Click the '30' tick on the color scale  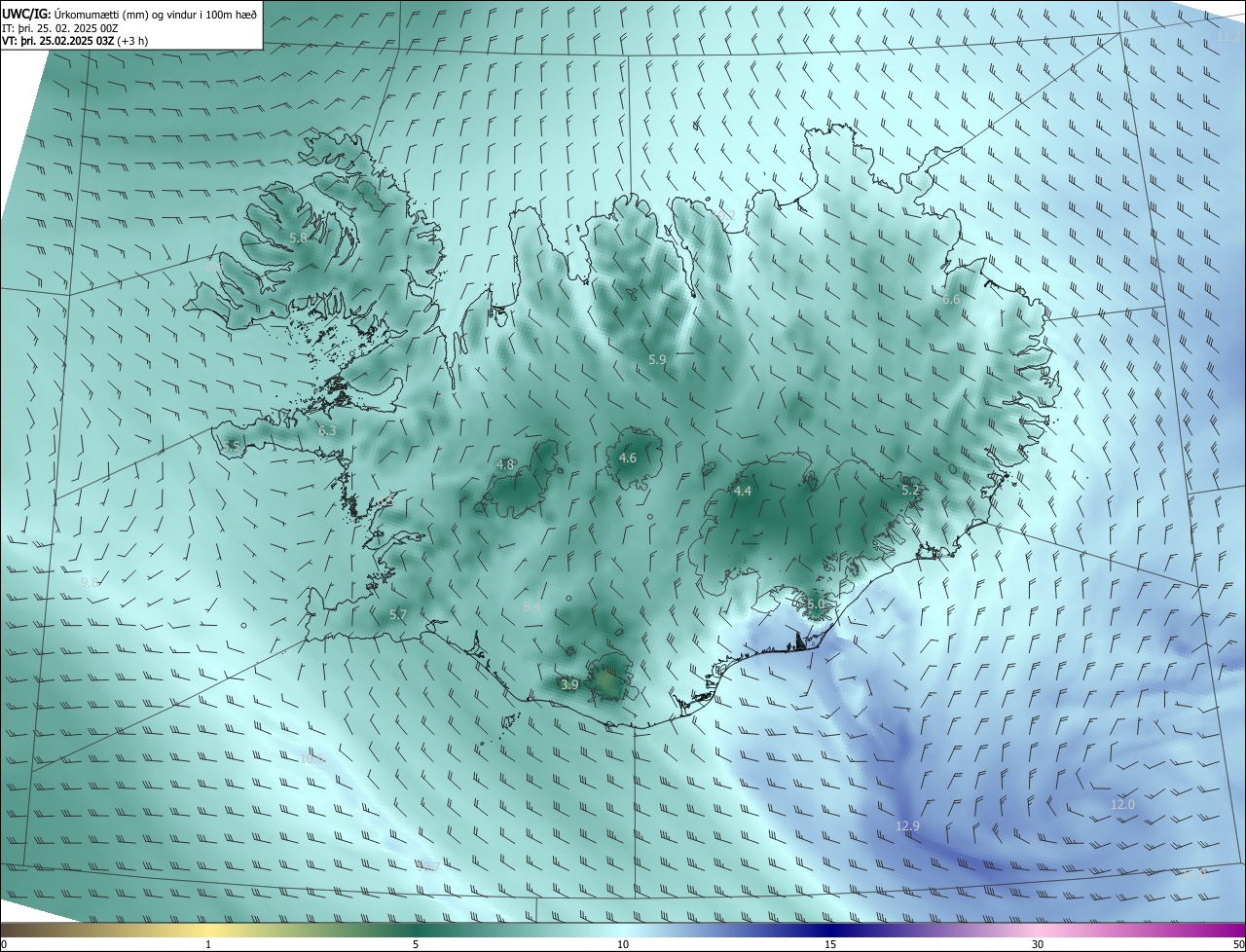[1038, 944]
